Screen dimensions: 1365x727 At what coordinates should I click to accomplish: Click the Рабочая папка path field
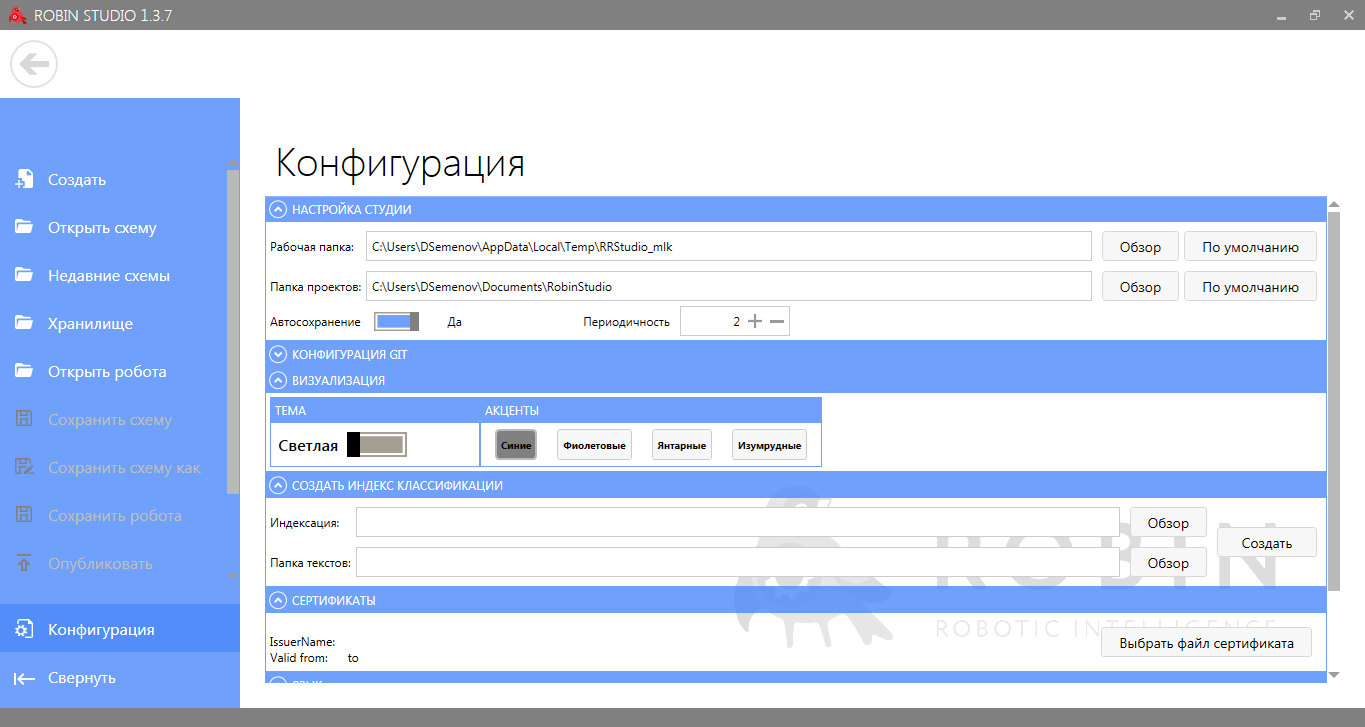point(729,247)
